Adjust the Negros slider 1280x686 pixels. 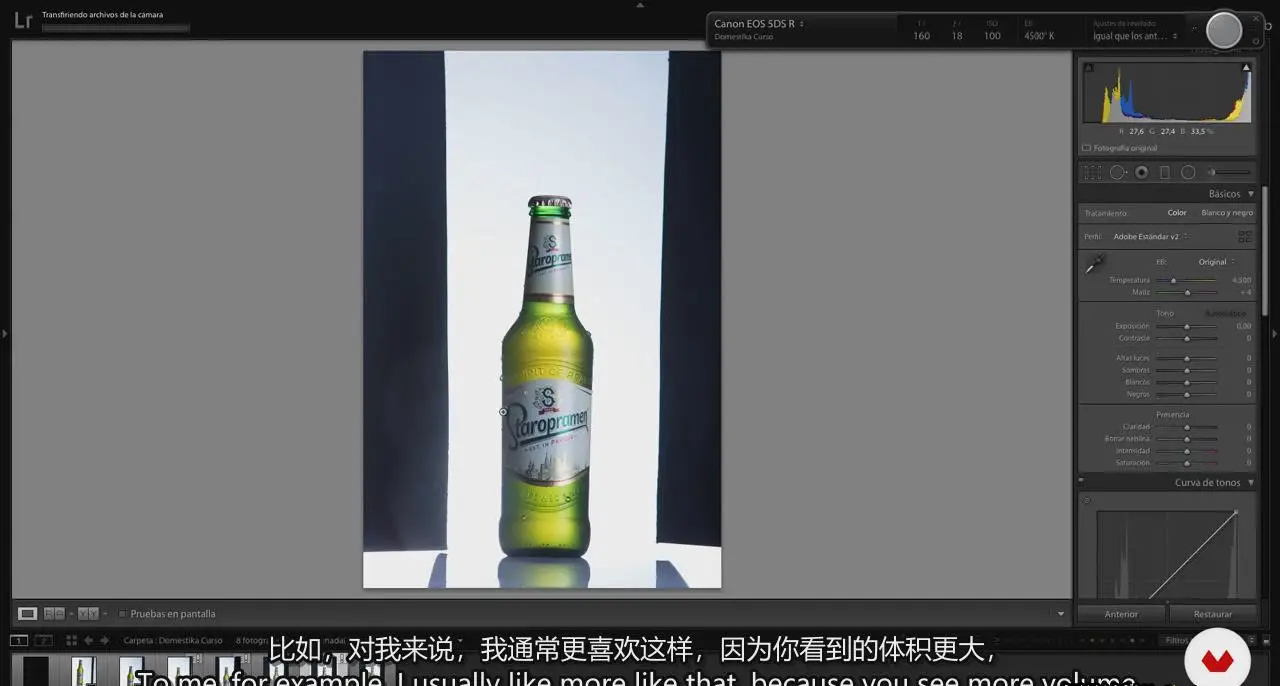pos(1187,394)
